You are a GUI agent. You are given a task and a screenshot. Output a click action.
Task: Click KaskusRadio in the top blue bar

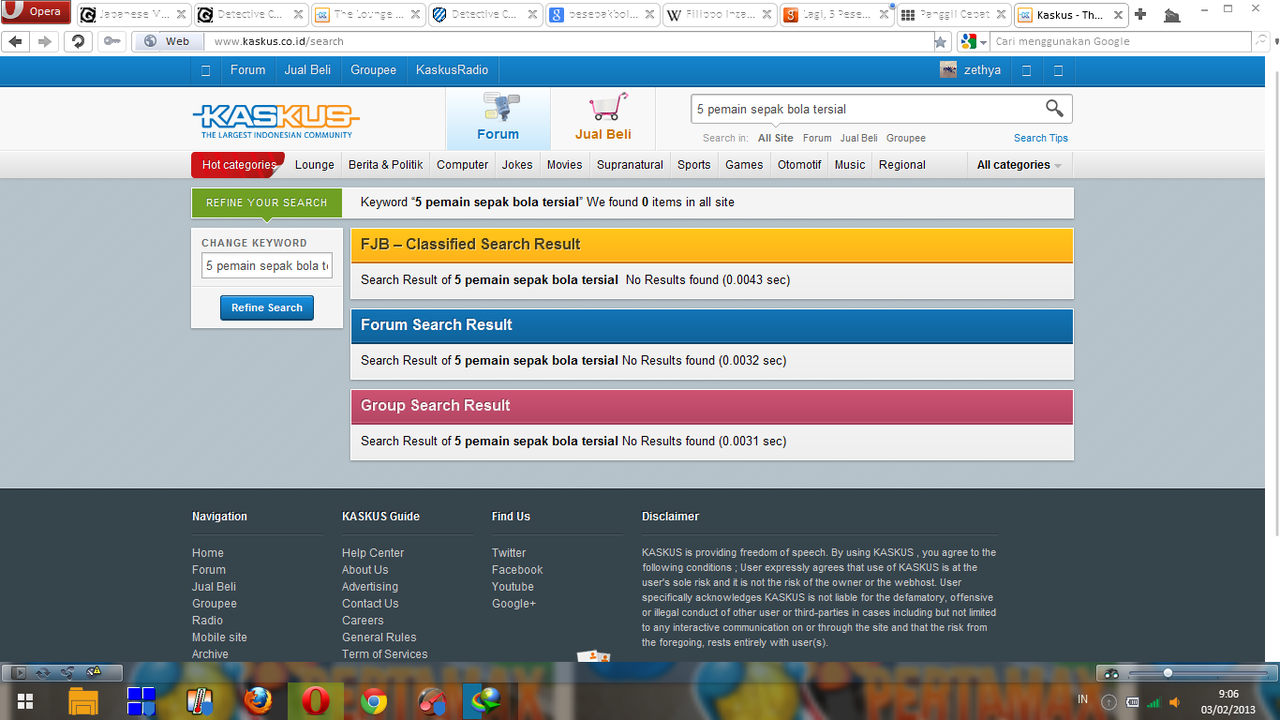452,70
